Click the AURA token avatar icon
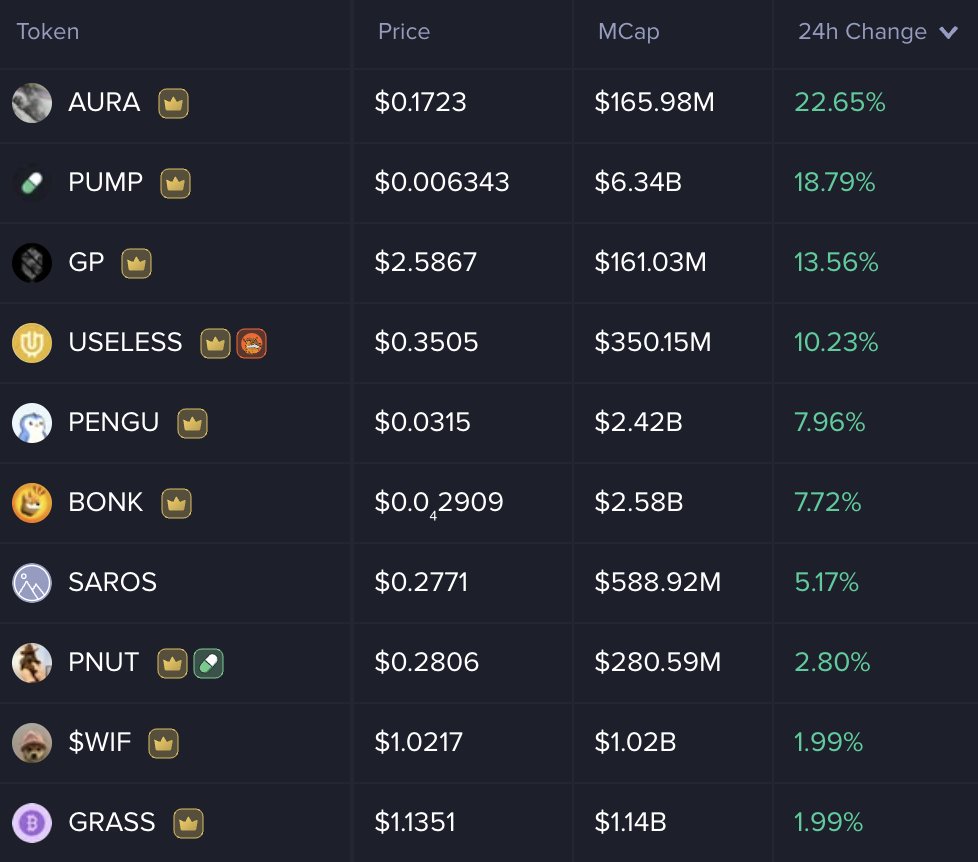978x862 pixels. 32,103
